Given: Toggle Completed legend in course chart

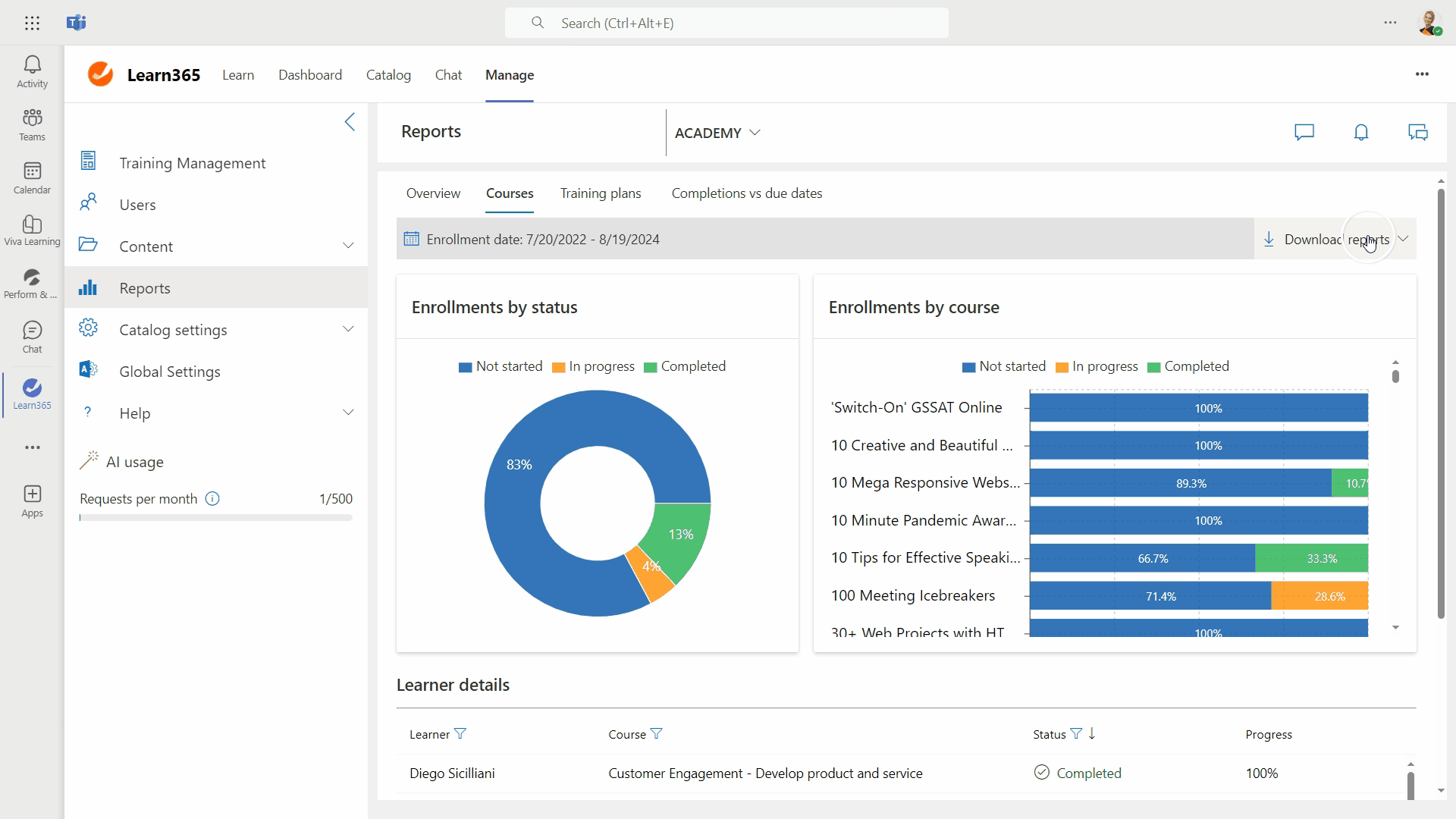Looking at the screenshot, I should point(1188,367).
